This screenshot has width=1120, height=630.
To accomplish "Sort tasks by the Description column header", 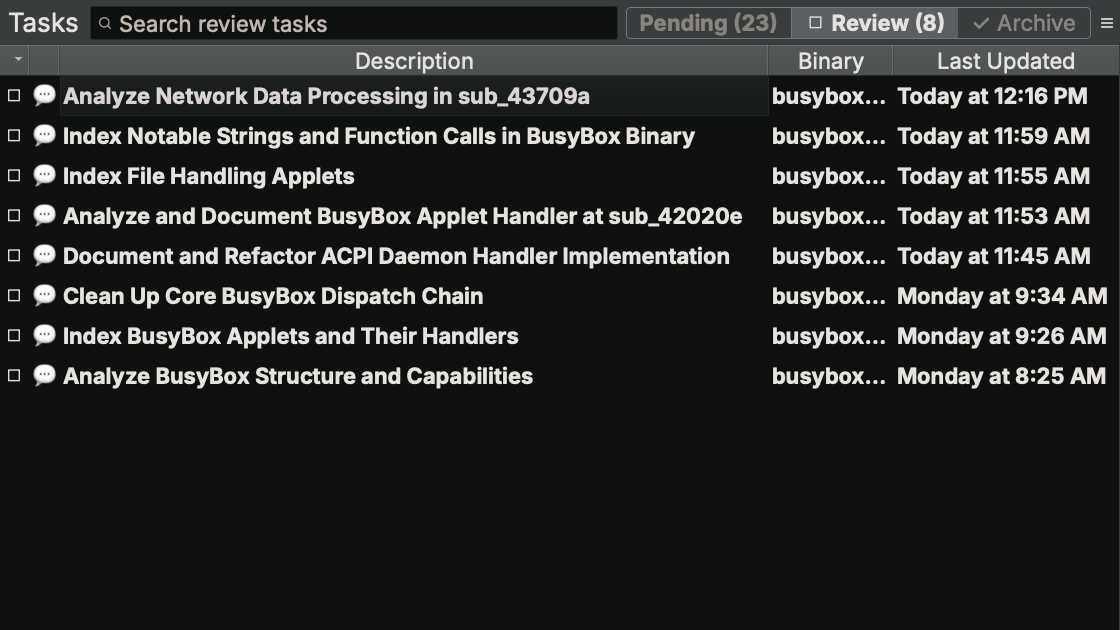I will tap(414, 60).
